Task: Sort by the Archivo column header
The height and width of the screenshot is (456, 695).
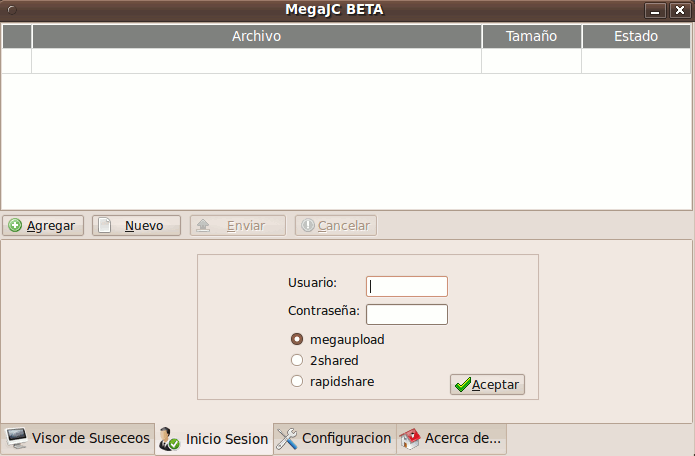Action: pos(257,36)
